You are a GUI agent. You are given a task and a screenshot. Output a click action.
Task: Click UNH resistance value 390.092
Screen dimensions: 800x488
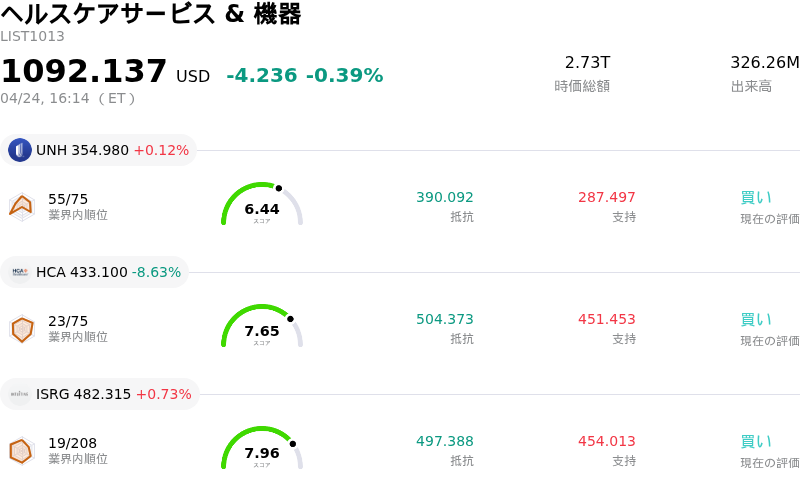[445, 197]
